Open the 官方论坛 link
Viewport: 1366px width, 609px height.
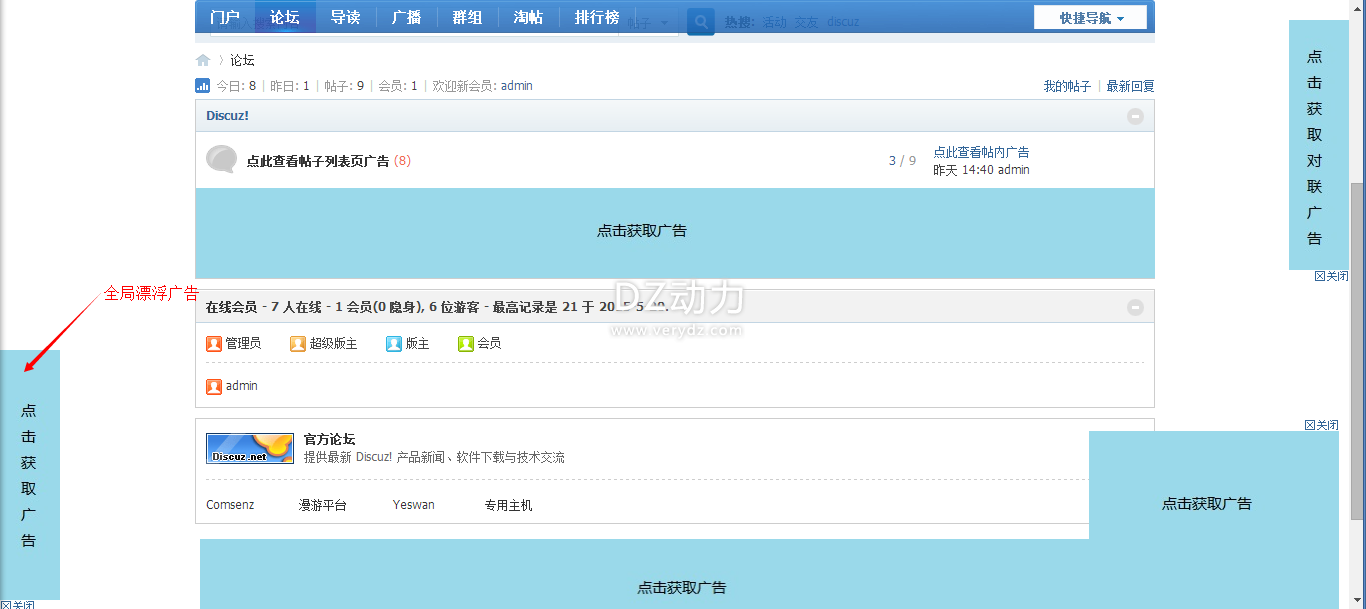click(329, 439)
